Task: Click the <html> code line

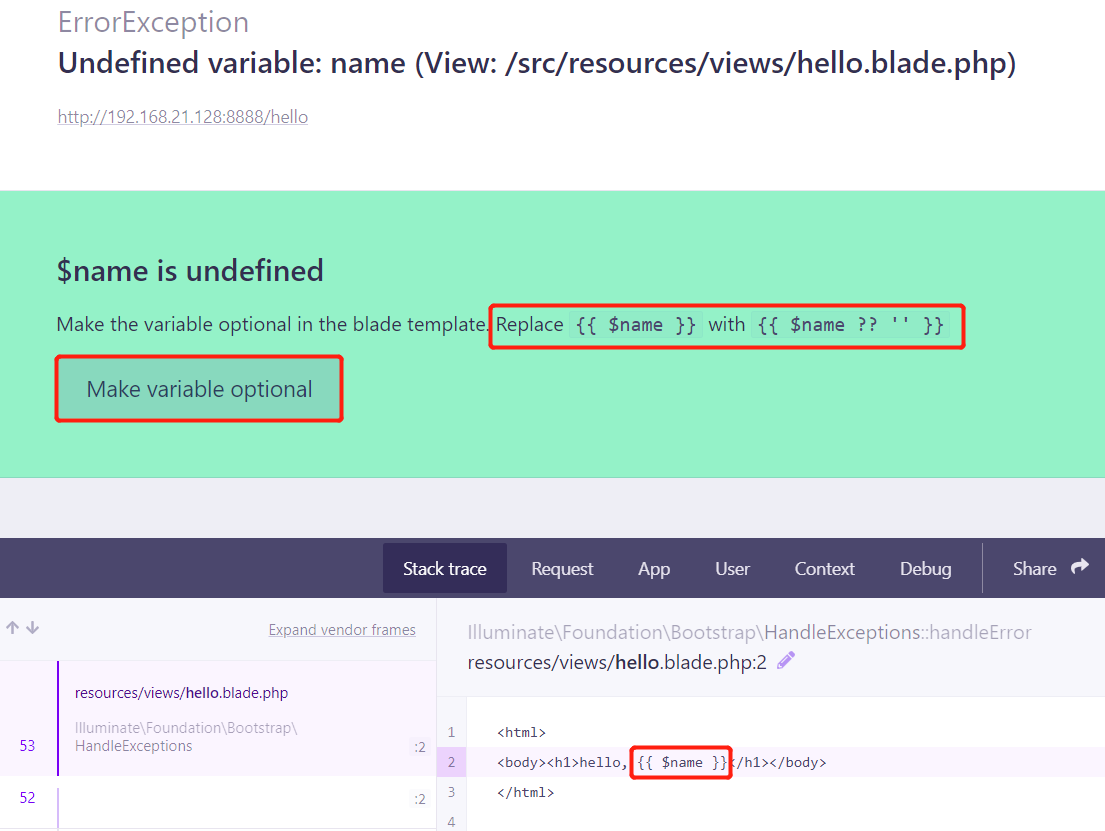Action: point(521,733)
